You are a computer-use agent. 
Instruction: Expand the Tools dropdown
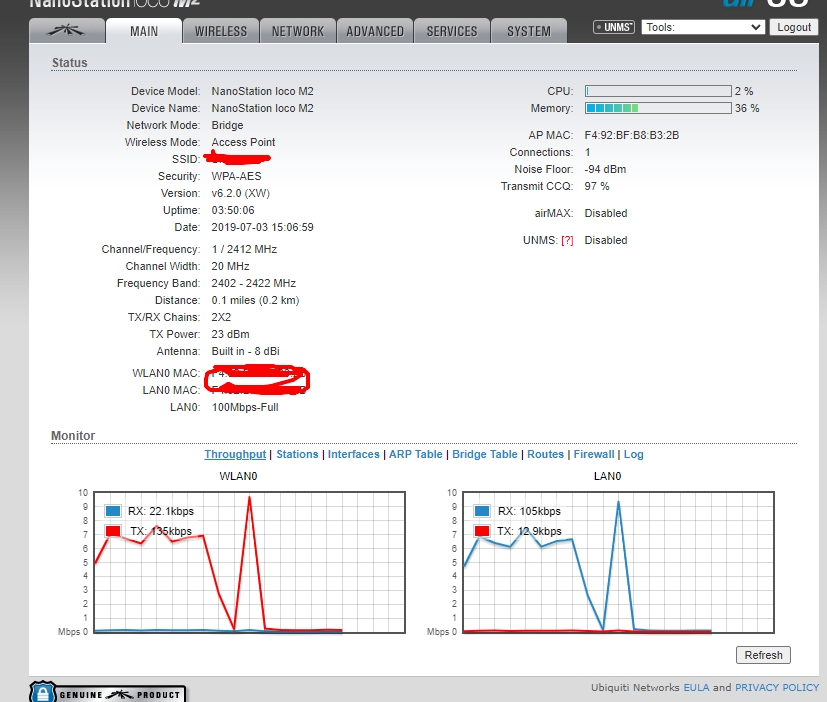click(703, 27)
